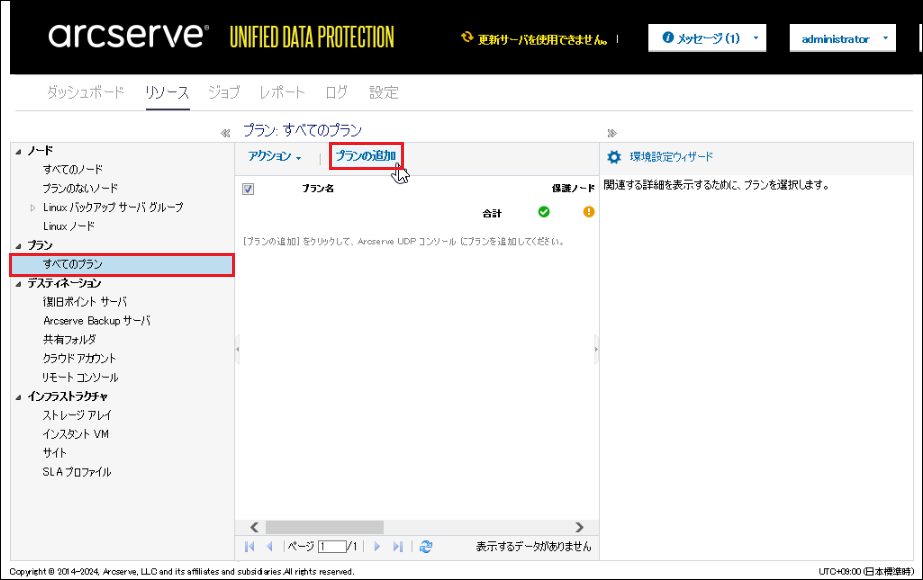Click the message info icon
Viewport: 923px width, 580px height.
[668, 37]
